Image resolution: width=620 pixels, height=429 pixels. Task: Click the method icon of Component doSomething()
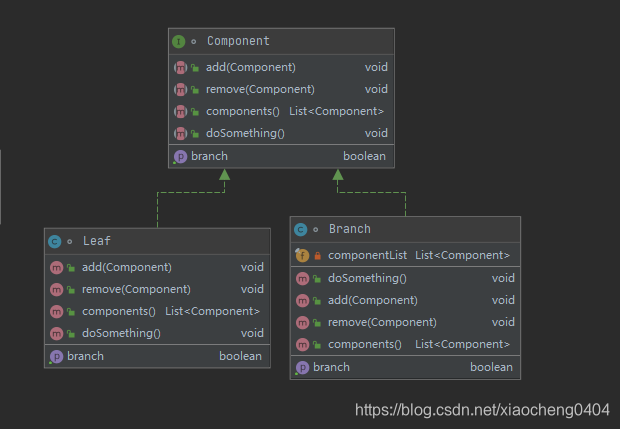pos(180,134)
